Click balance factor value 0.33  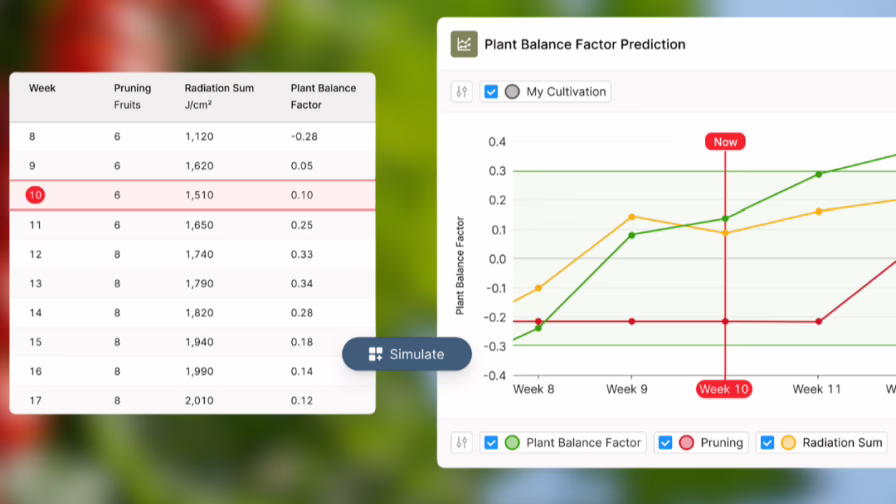click(x=302, y=254)
